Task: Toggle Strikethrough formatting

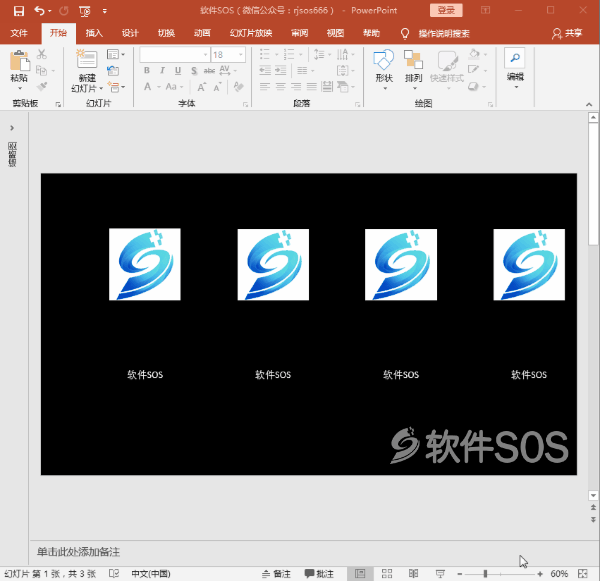Action: (209, 71)
